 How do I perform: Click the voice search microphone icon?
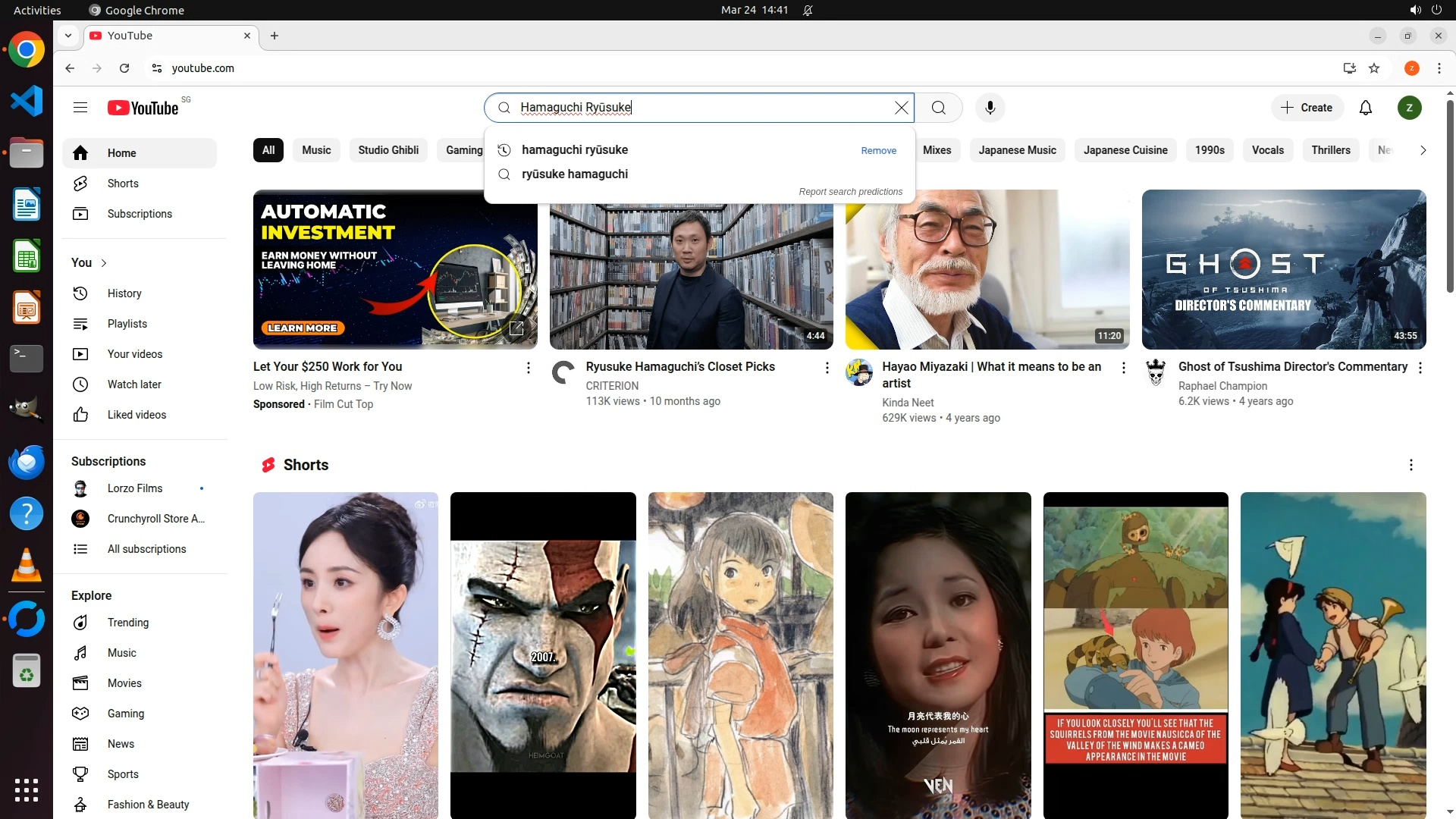990,108
